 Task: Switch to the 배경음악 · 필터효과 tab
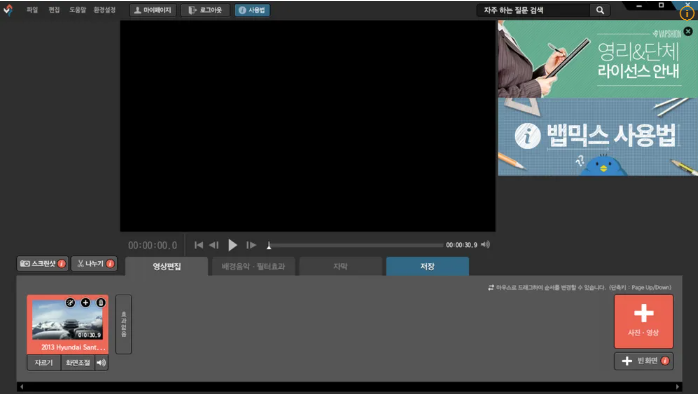[253, 266]
